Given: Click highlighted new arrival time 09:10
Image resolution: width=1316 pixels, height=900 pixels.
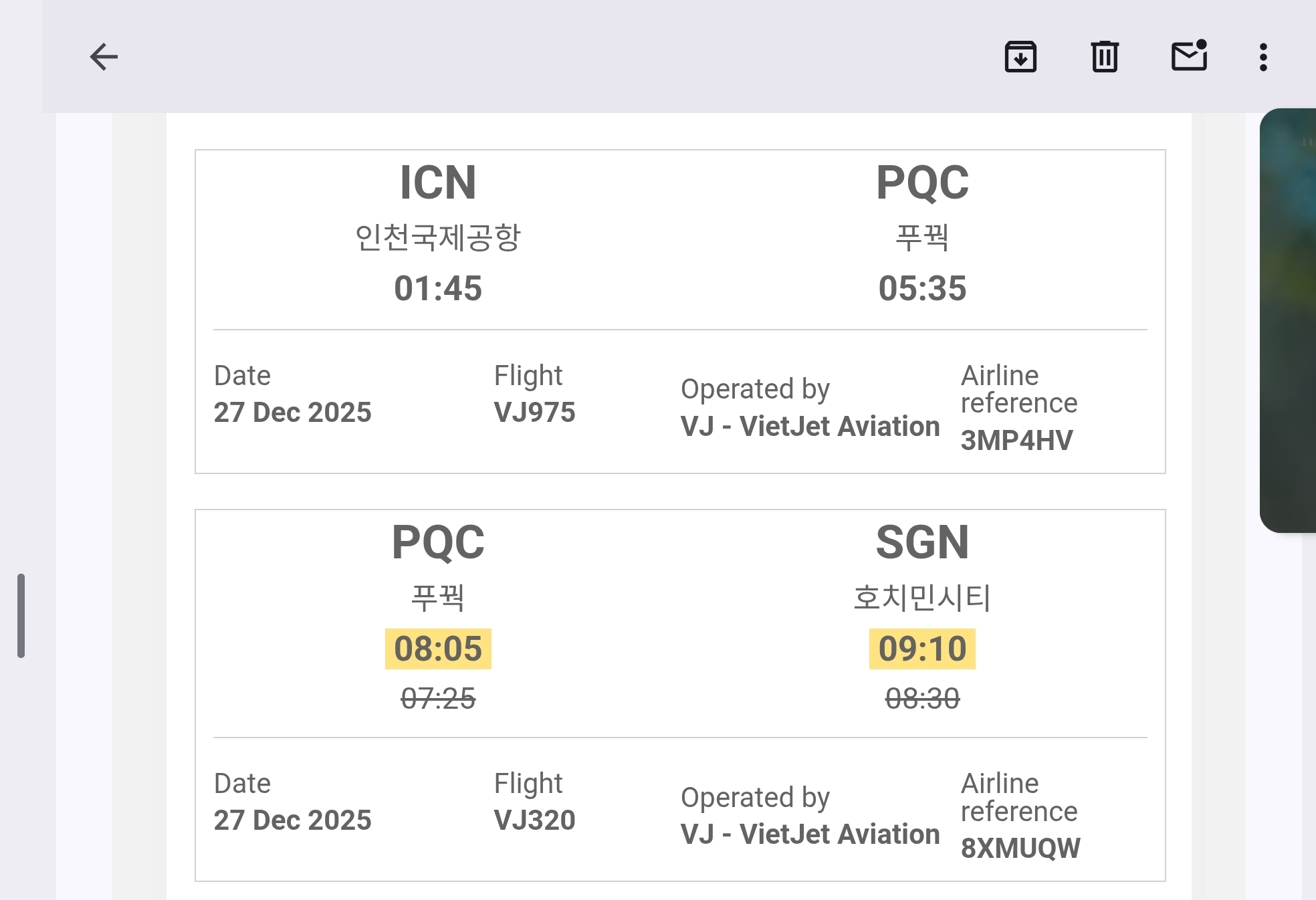Looking at the screenshot, I should click(x=922, y=649).
